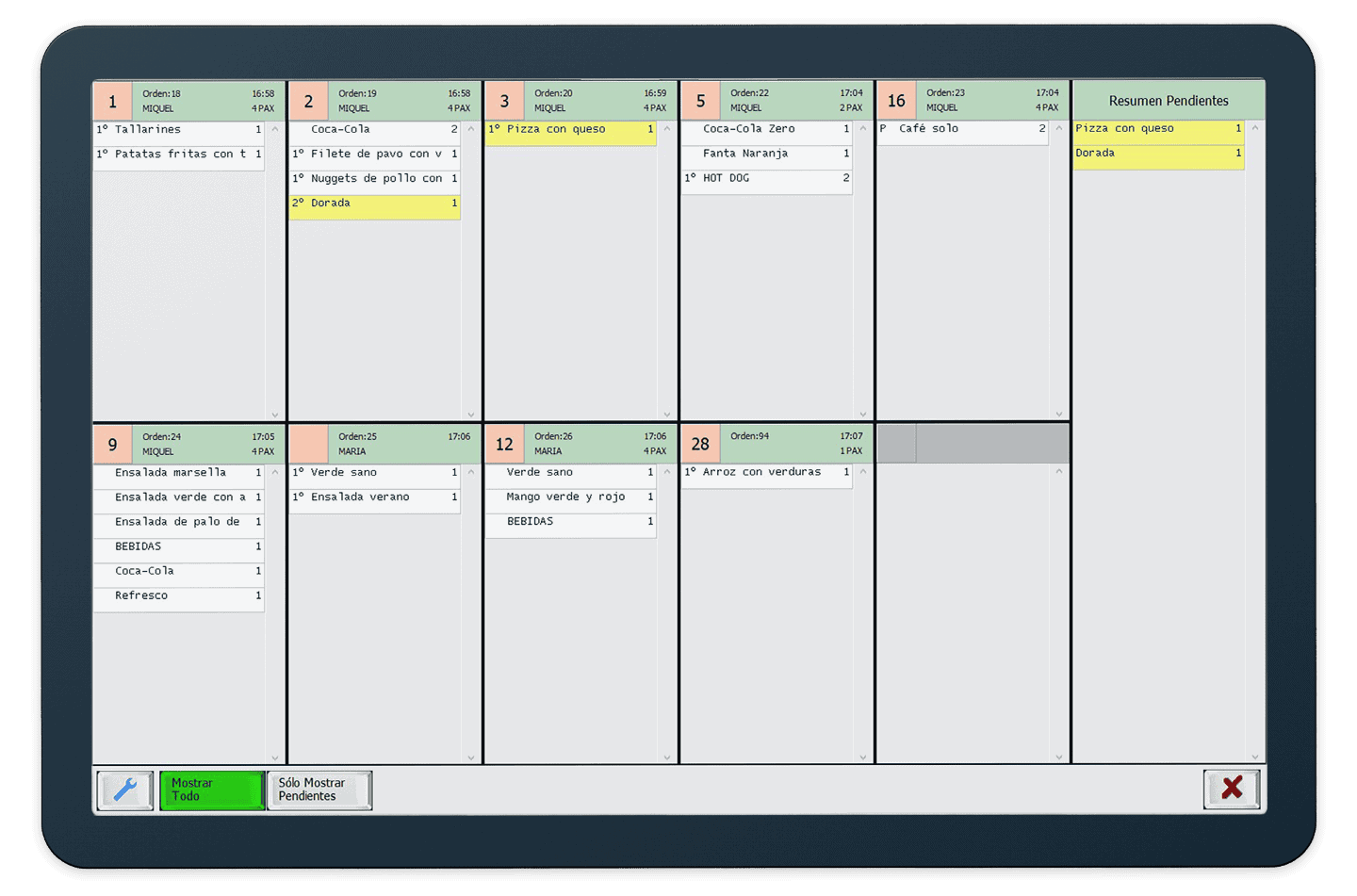Click the Resumen Pendientes panel header
Viewport: 1357px width, 896px height.
[x=1168, y=101]
